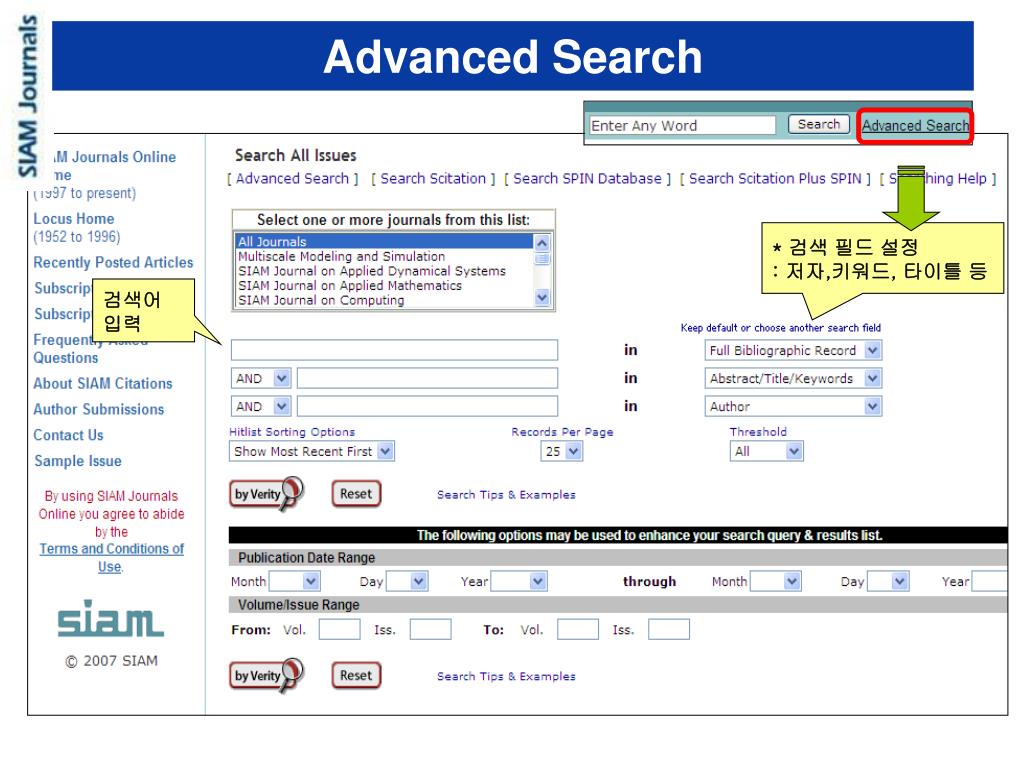
Task: Click the lower Reset button
Action: point(356,676)
